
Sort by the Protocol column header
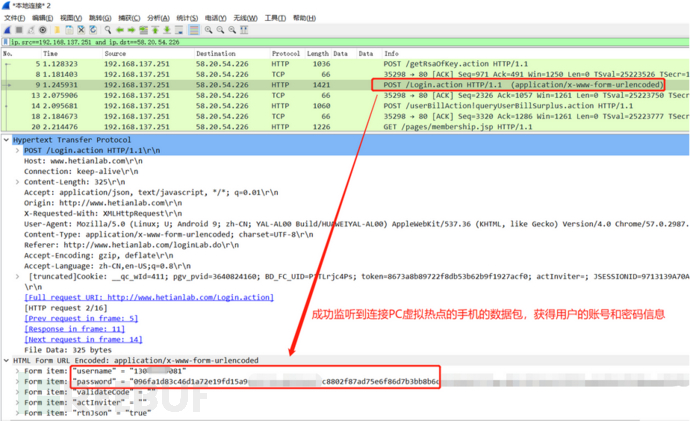click(x=287, y=54)
